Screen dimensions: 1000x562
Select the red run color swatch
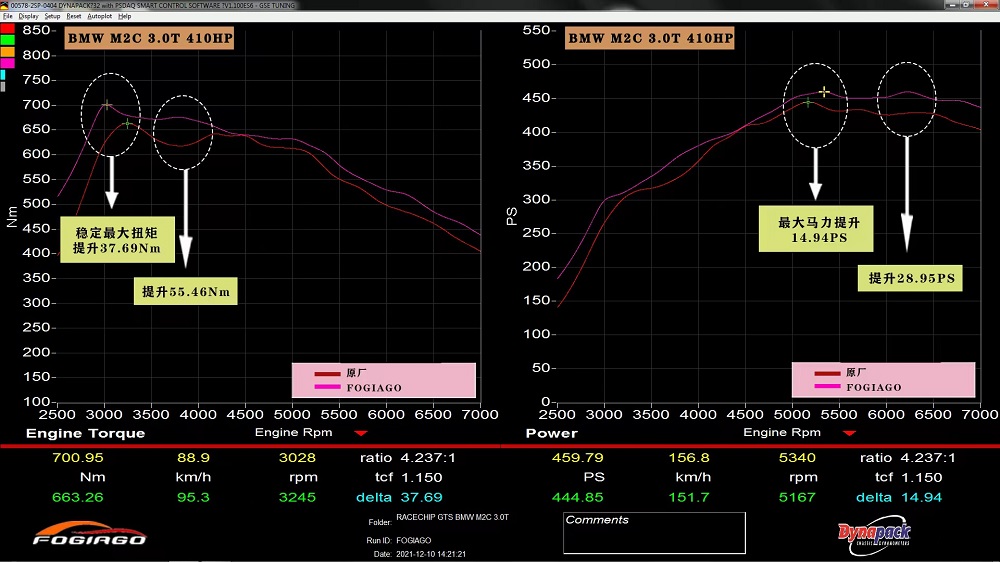tap(7, 29)
